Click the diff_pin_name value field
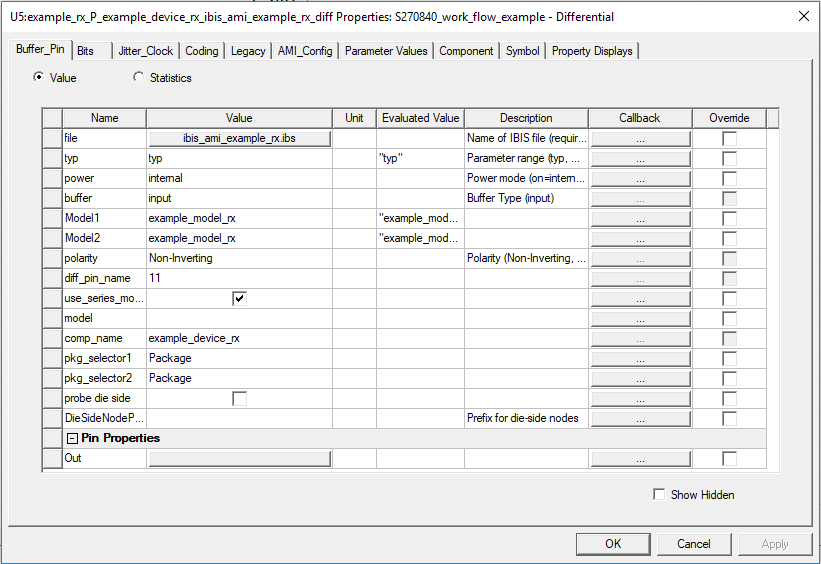The height and width of the screenshot is (564, 821). (238, 278)
